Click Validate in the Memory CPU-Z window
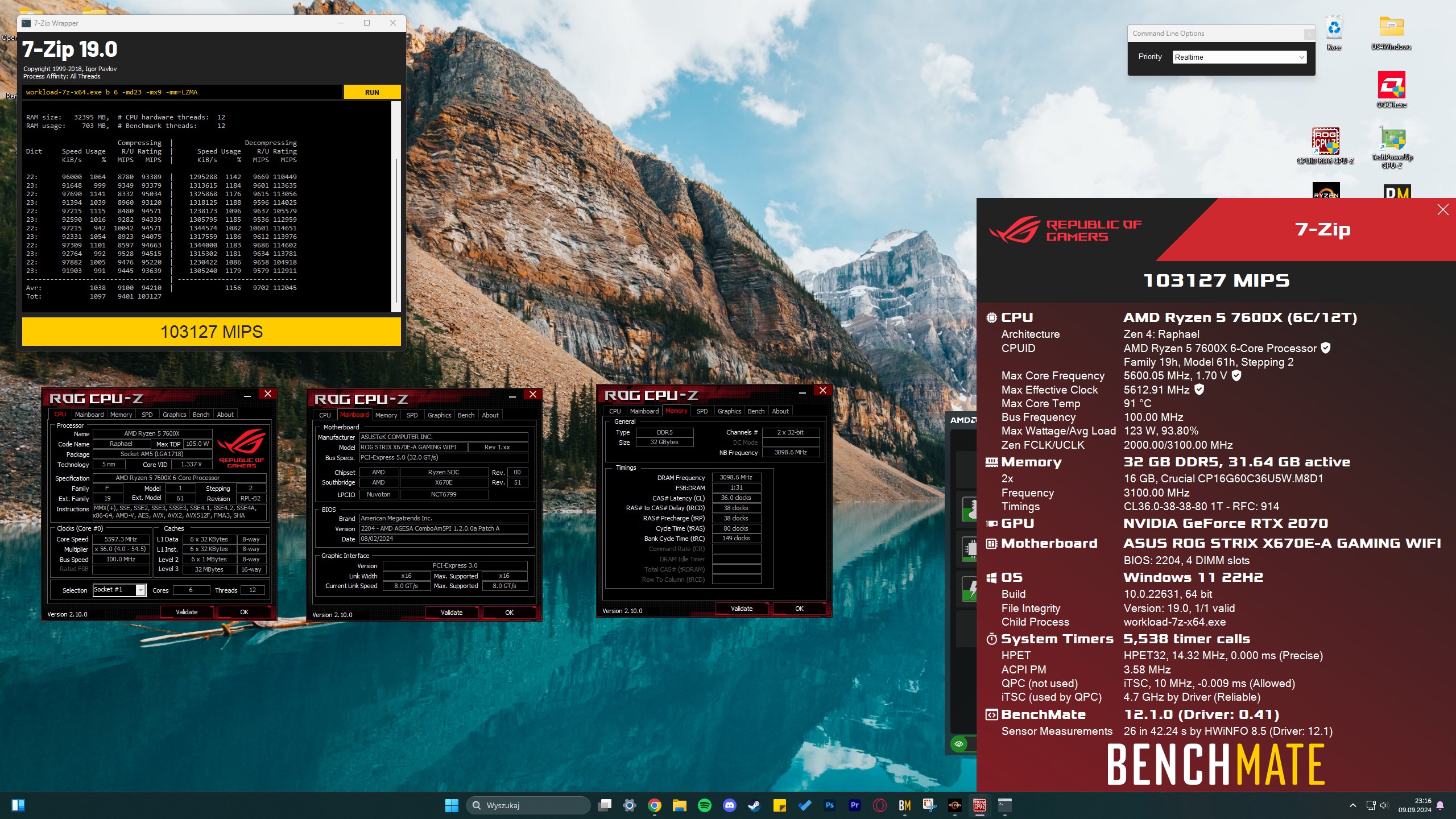The height and width of the screenshot is (819, 1456). tap(742, 609)
